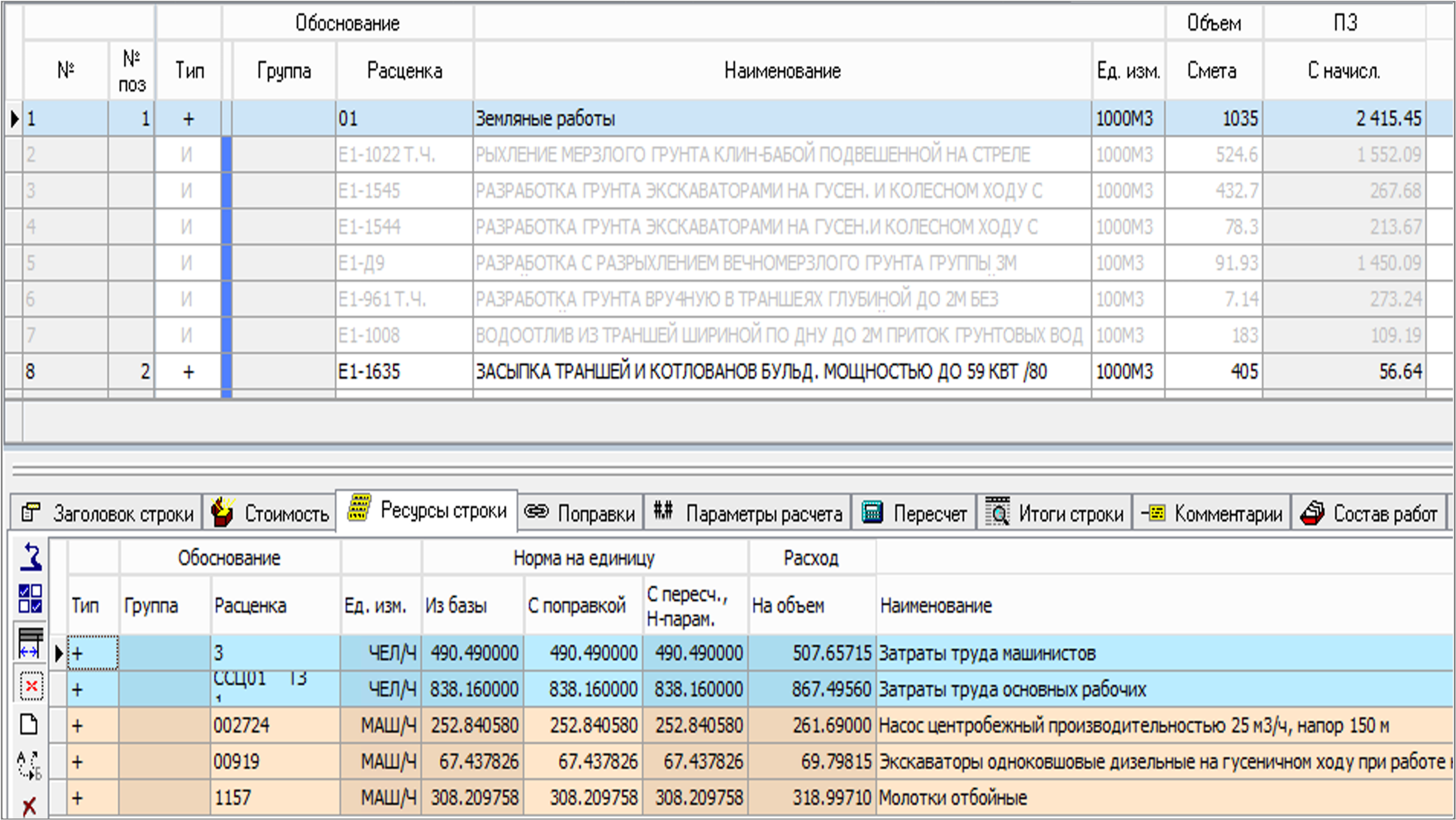Select ЗАСЫПКА ТРАНШЕЙ И КОТЛОВАНОВ name cell

click(782, 372)
